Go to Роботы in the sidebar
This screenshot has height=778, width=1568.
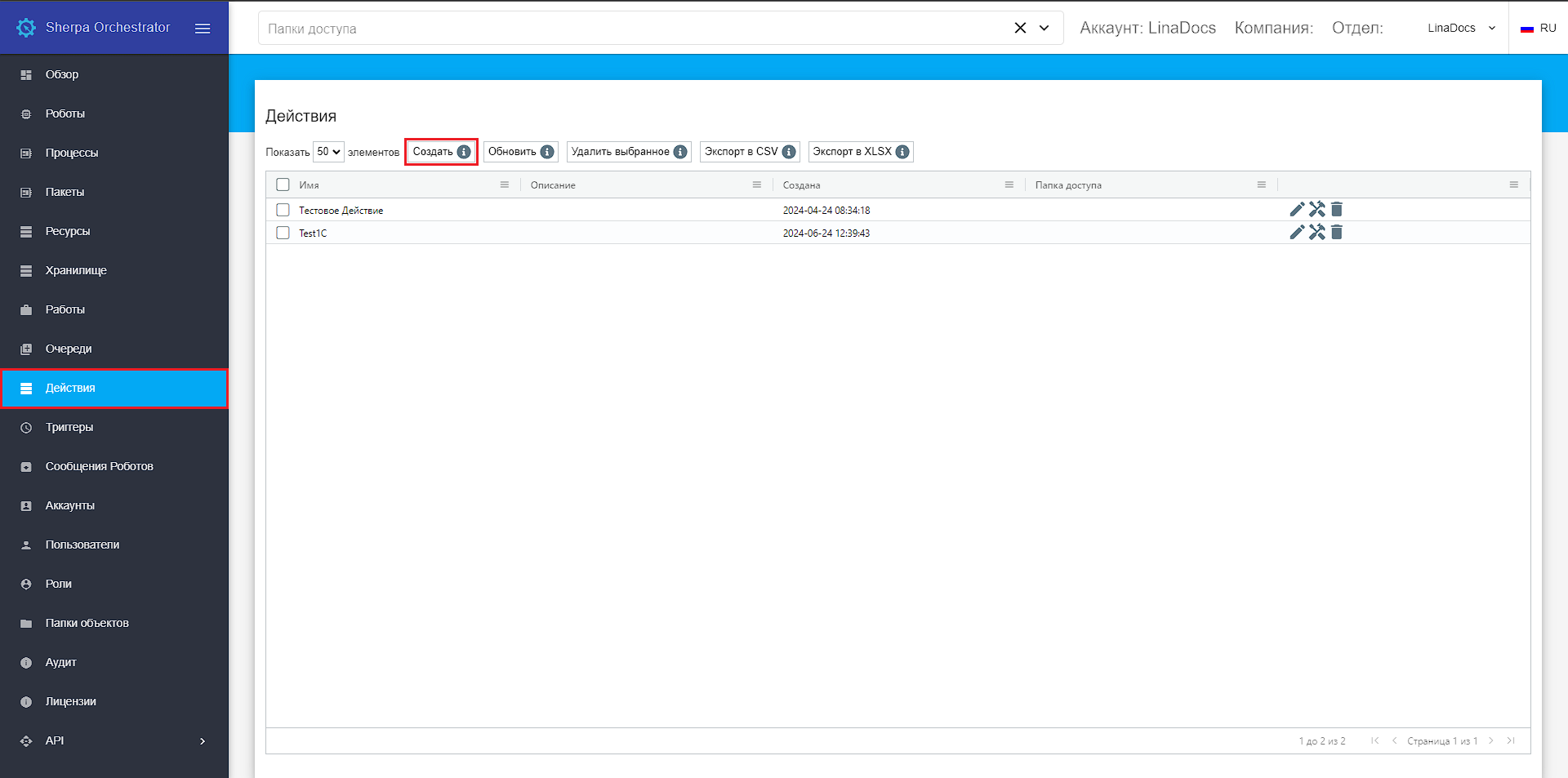pos(65,113)
